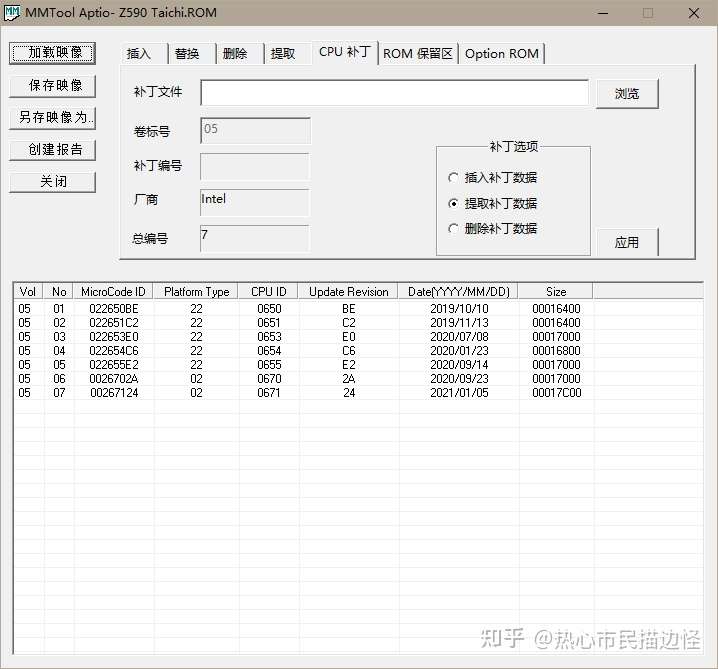Click the 补丁文件 input field
This screenshot has width=718, height=669.
(x=394, y=93)
